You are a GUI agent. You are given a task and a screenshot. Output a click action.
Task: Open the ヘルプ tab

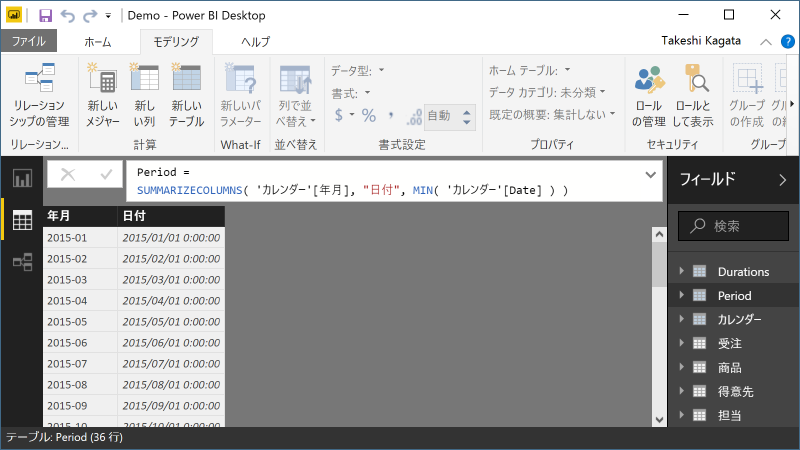coord(255,42)
